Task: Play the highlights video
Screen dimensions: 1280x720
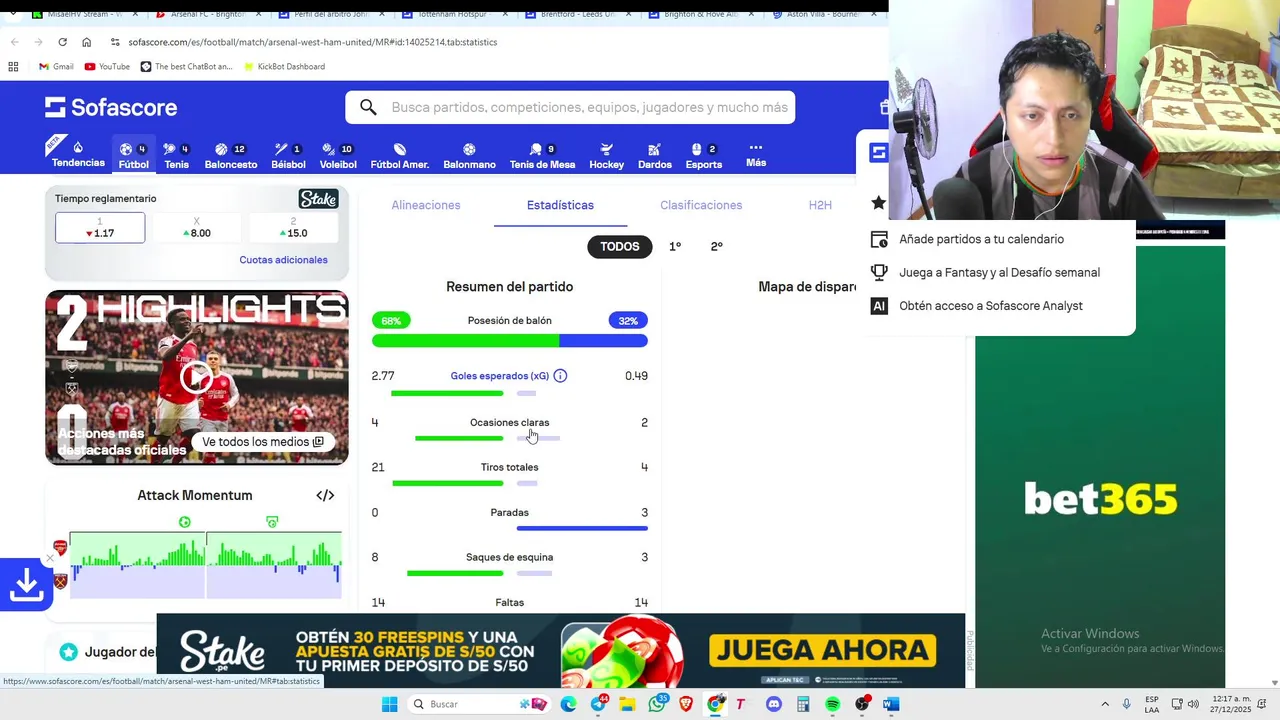Action: [x=196, y=376]
